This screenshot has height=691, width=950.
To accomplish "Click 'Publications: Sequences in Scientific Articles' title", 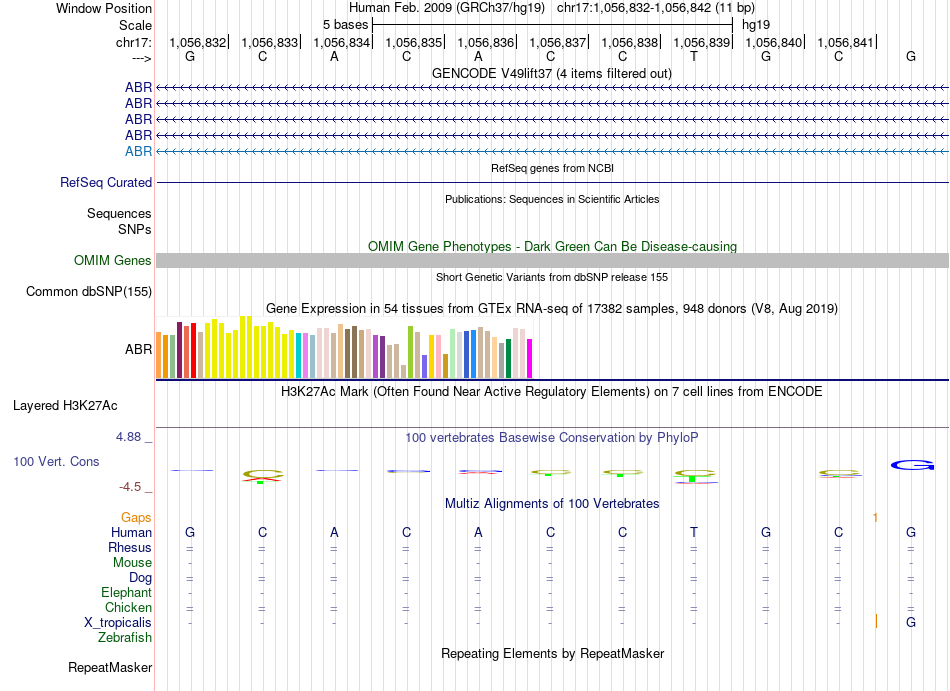I will (552, 199).
